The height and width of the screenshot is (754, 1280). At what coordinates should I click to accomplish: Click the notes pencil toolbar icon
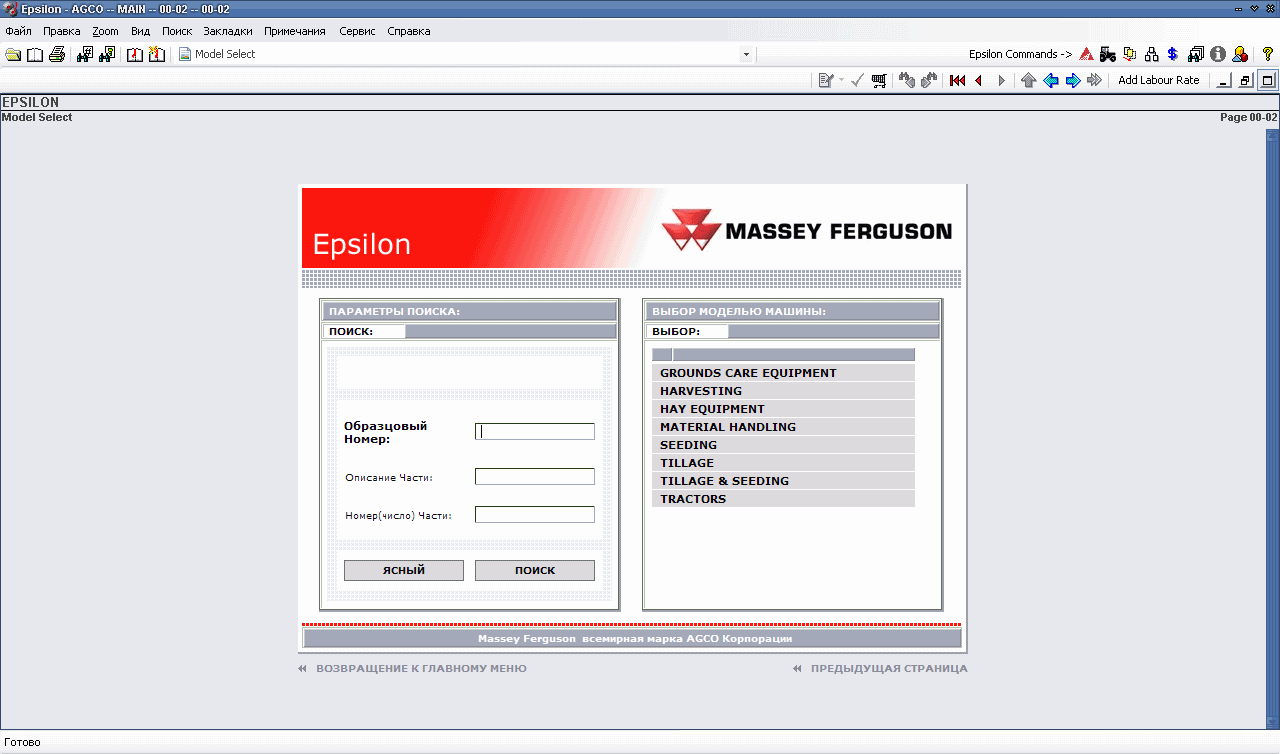826,80
